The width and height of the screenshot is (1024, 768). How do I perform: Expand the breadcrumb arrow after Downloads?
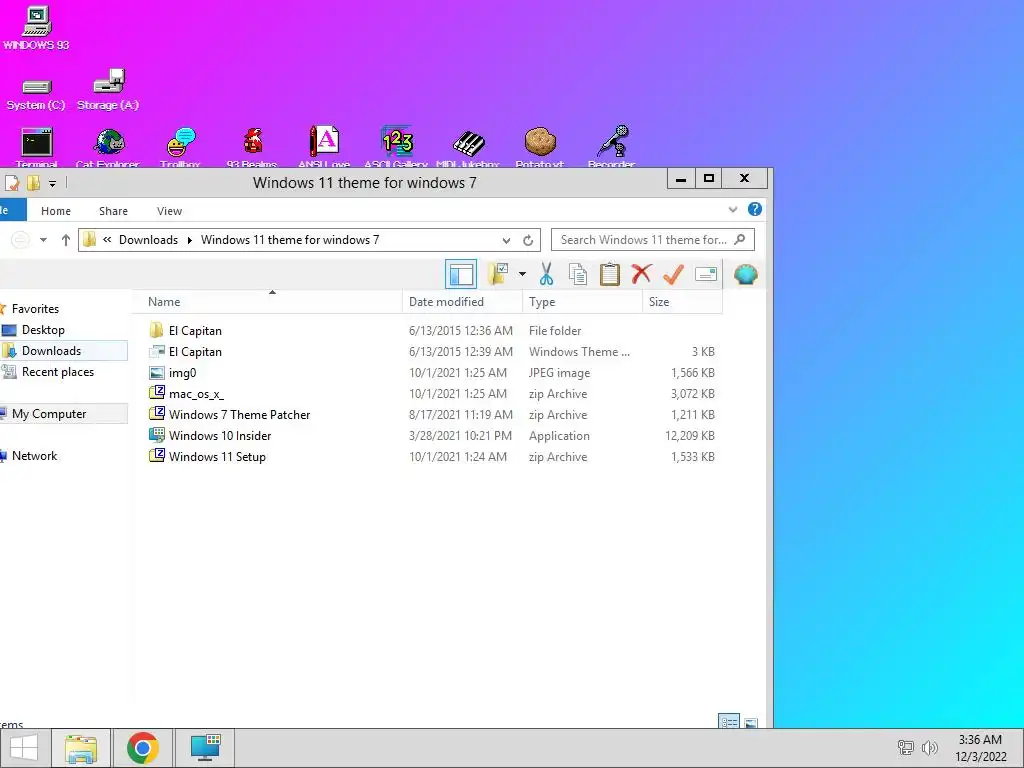pyautogui.click(x=189, y=240)
